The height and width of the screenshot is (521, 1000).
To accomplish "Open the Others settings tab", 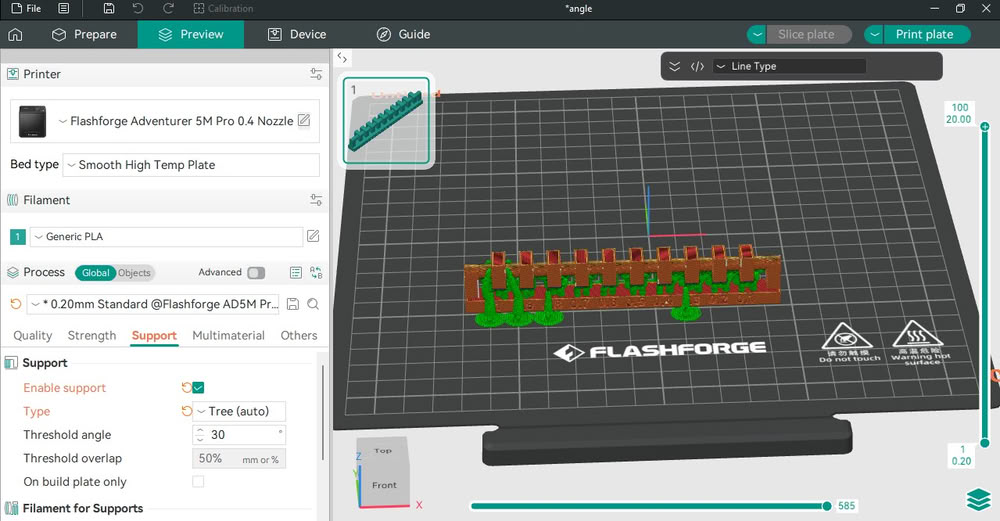I will pos(298,335).
